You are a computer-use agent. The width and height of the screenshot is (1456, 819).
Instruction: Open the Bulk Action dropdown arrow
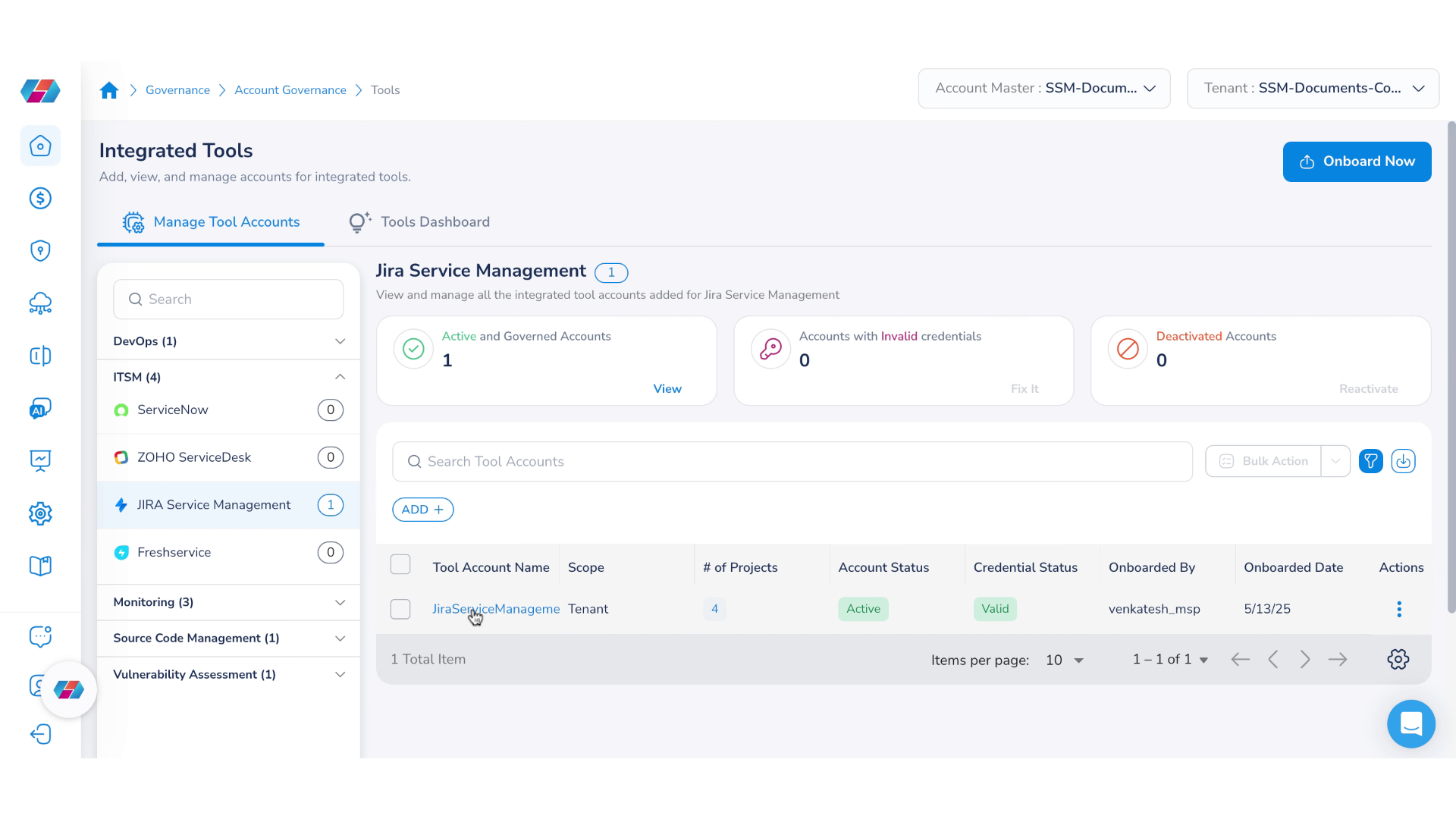click(1335, 461)
